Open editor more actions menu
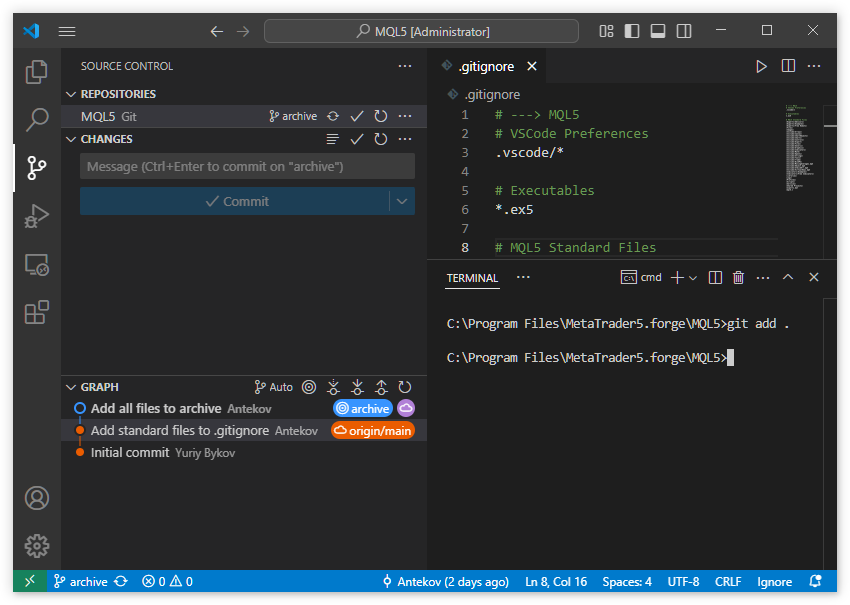 pos(814,66)
